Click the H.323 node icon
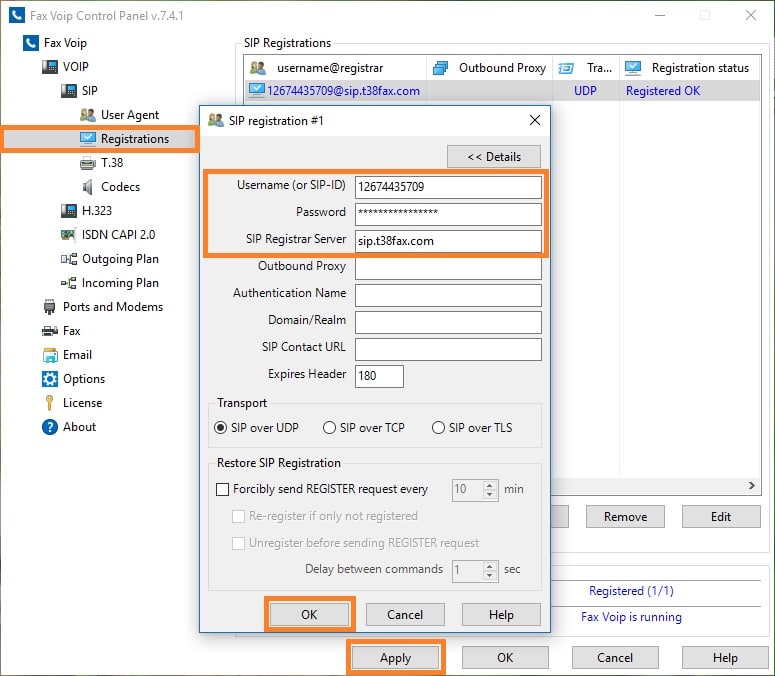Screen dimensions: 775x676 (69, 211)
